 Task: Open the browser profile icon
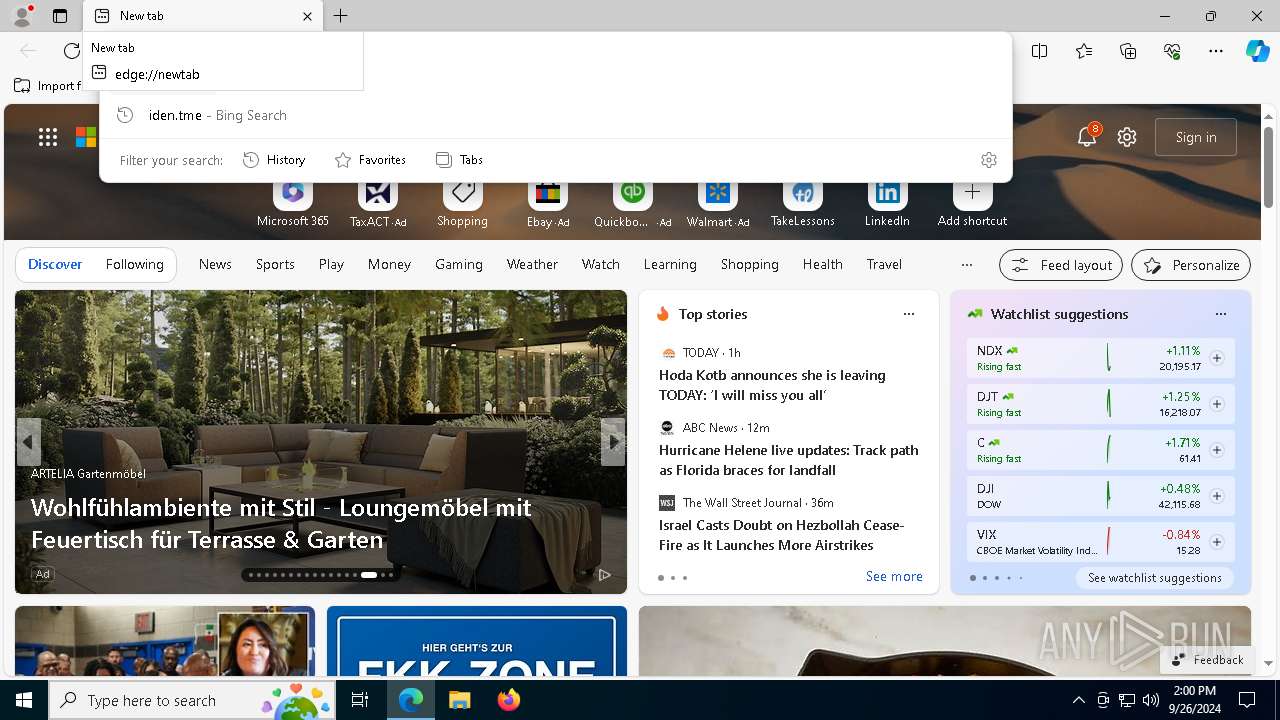click(21, 16)
